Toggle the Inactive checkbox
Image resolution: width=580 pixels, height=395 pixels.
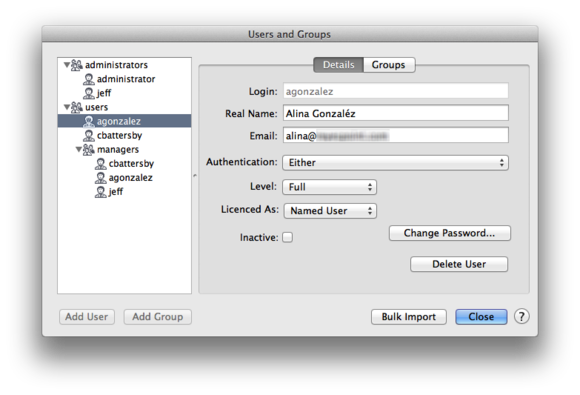click(x=287, y=237)
